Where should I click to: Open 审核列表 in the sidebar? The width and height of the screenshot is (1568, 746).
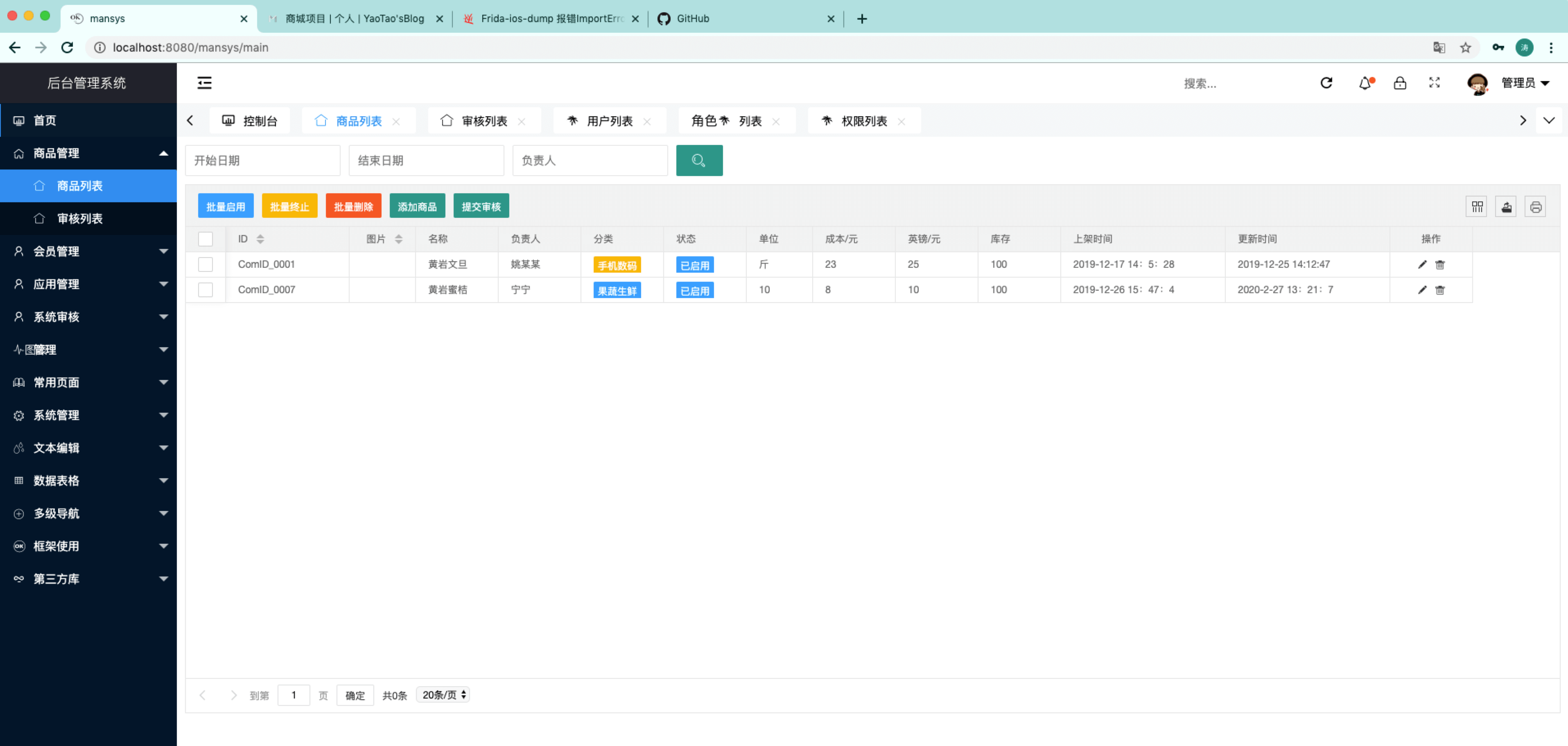(x=88, y=218)
